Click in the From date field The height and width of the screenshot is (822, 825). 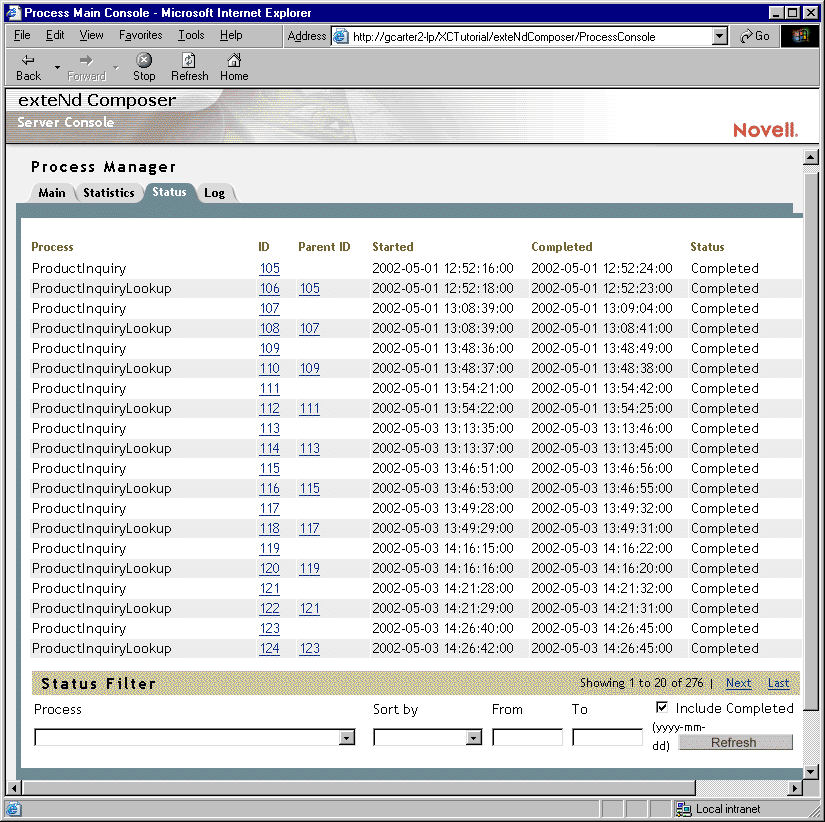point(527,737)
